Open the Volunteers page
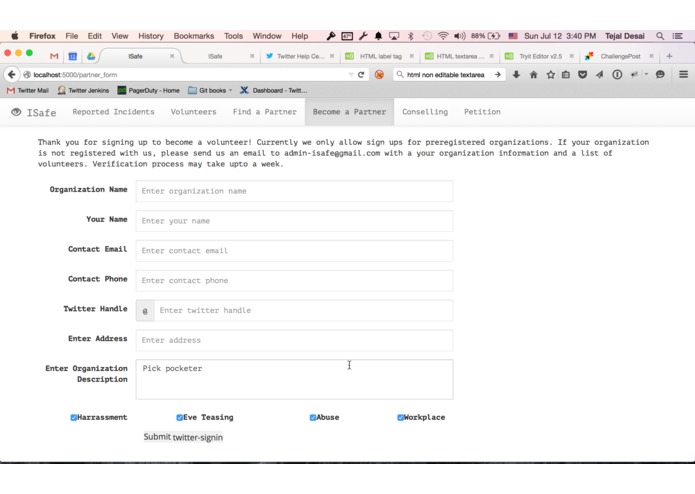This screenshot has height=494, width=695. point(193,112)
